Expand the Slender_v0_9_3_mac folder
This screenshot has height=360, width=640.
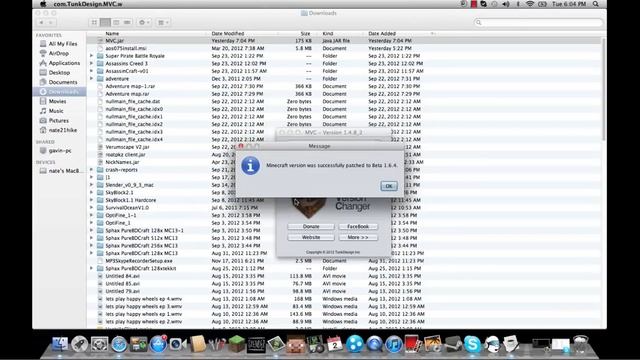tap(91, 185)
